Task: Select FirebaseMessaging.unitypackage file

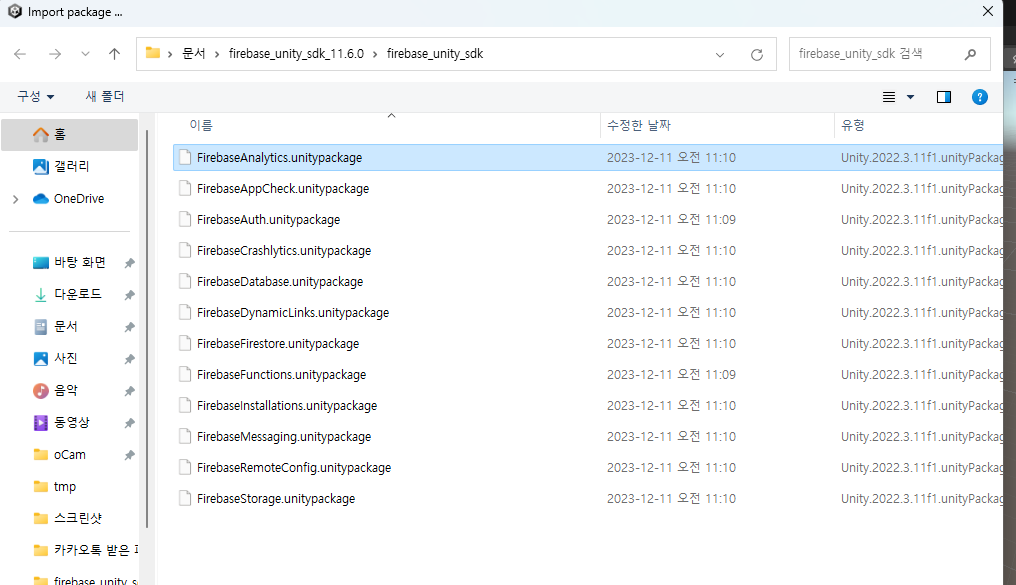Action: (284, 437)
